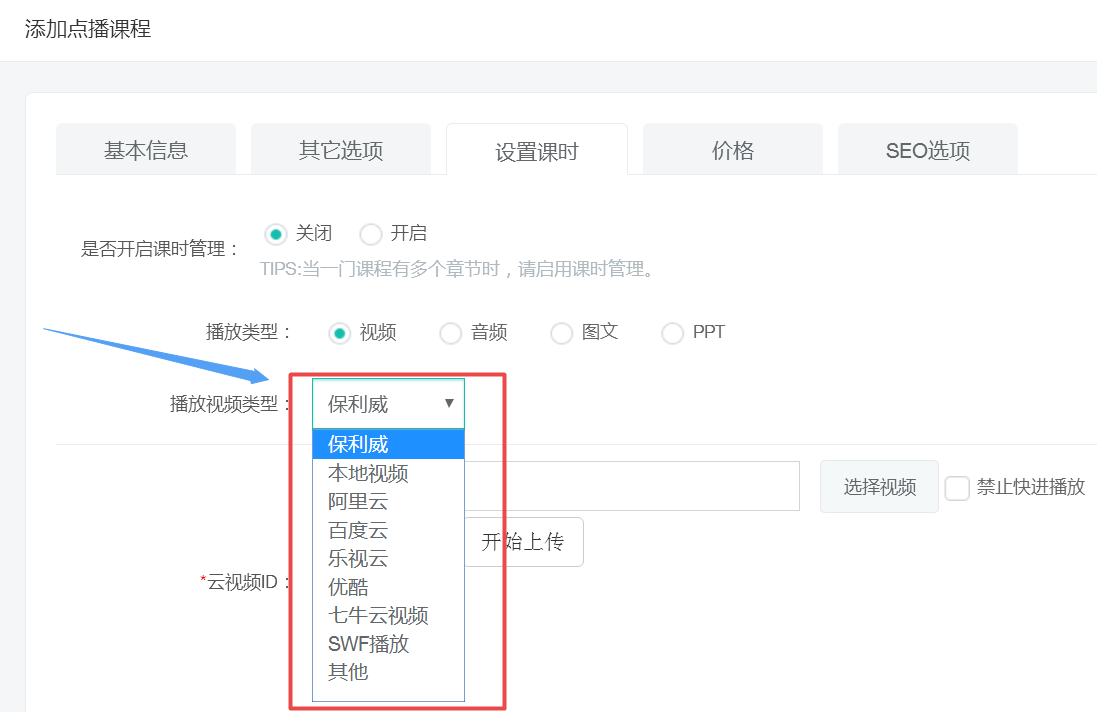Enable 开启 radio for lesson management
Image resolution: width=1097 pixels, height=712 pixels.
click(x=371, y=234)
